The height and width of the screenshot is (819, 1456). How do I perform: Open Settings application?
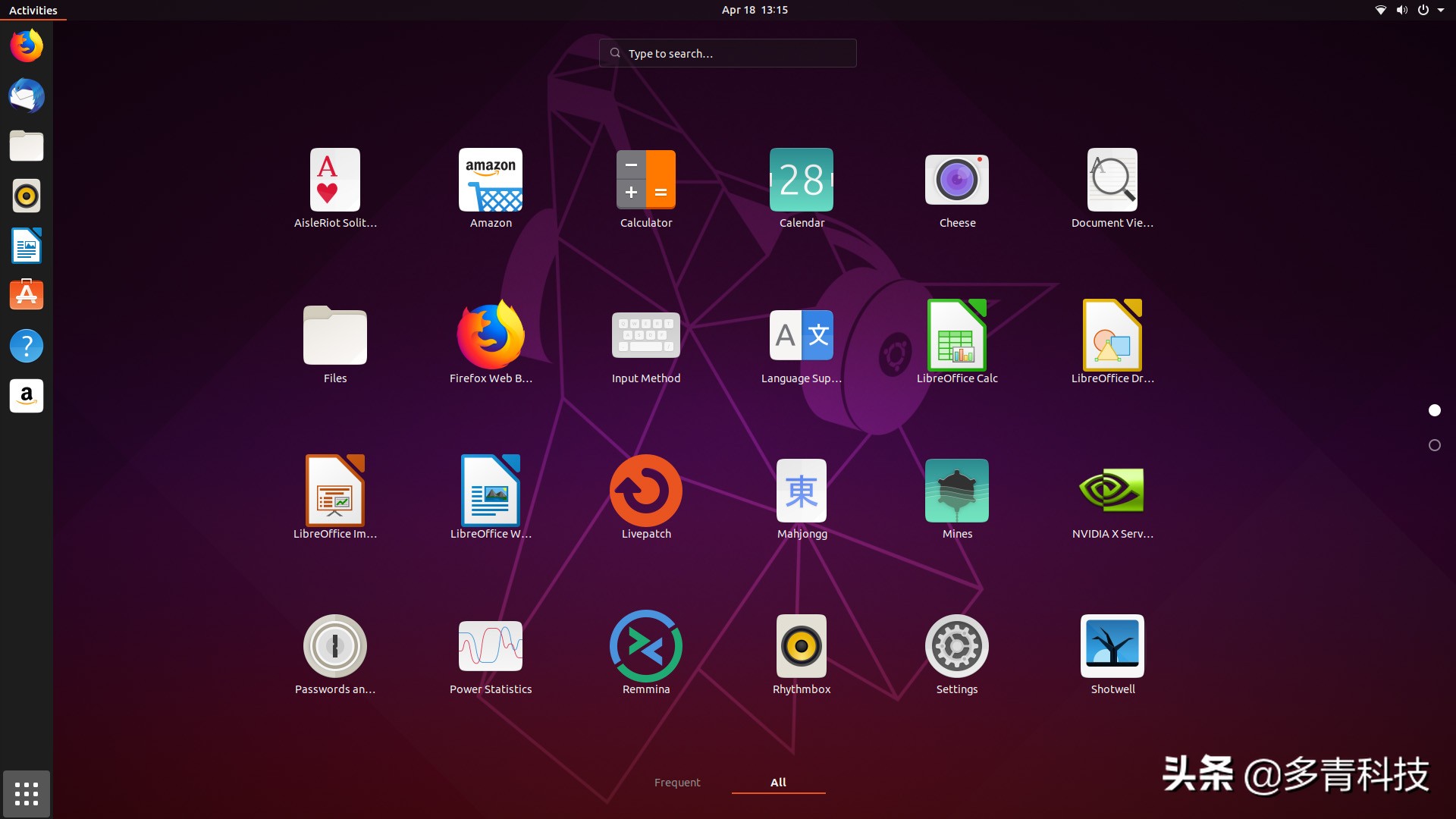(x=957, y=646)
